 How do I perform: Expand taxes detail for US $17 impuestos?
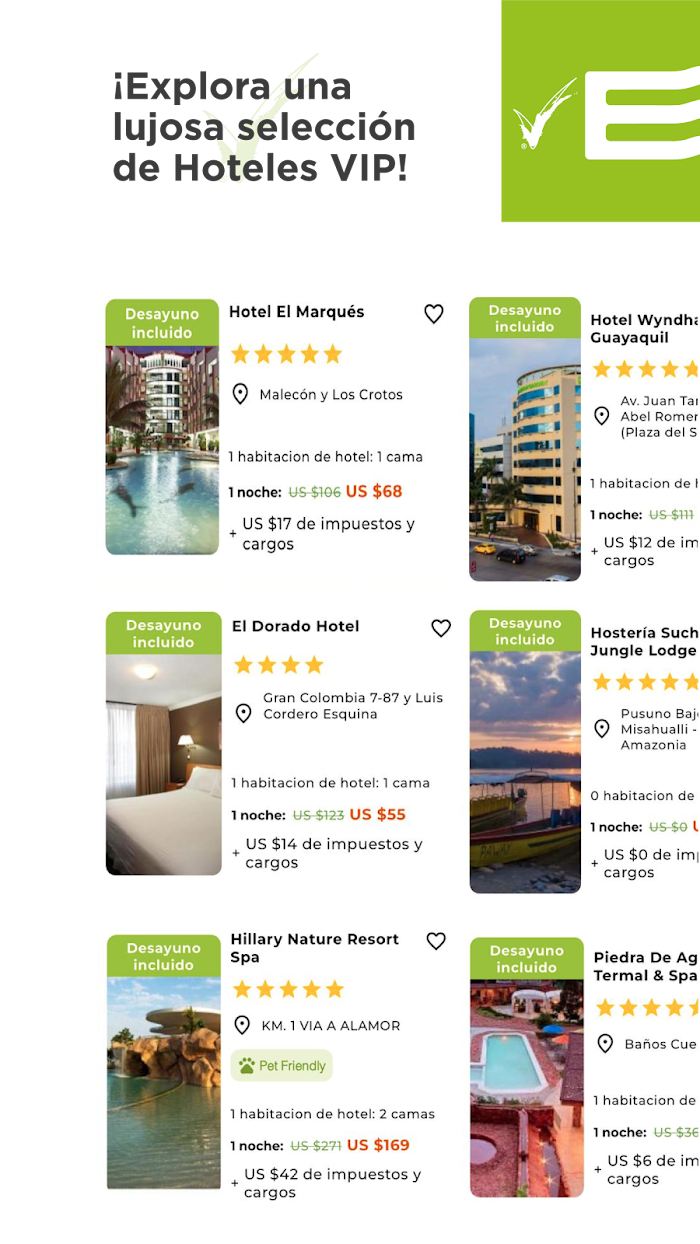pyautogui.click(x=322, y=534)
